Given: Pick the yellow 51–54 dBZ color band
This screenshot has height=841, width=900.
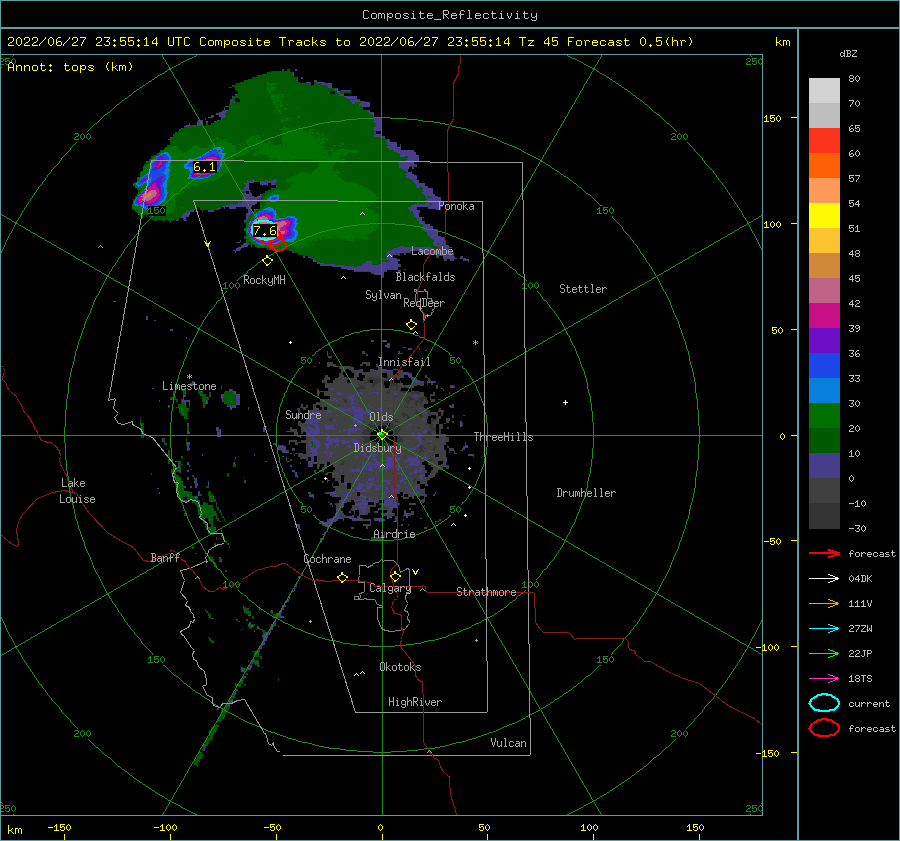Looking at the screenshot, I should point(824,216).
